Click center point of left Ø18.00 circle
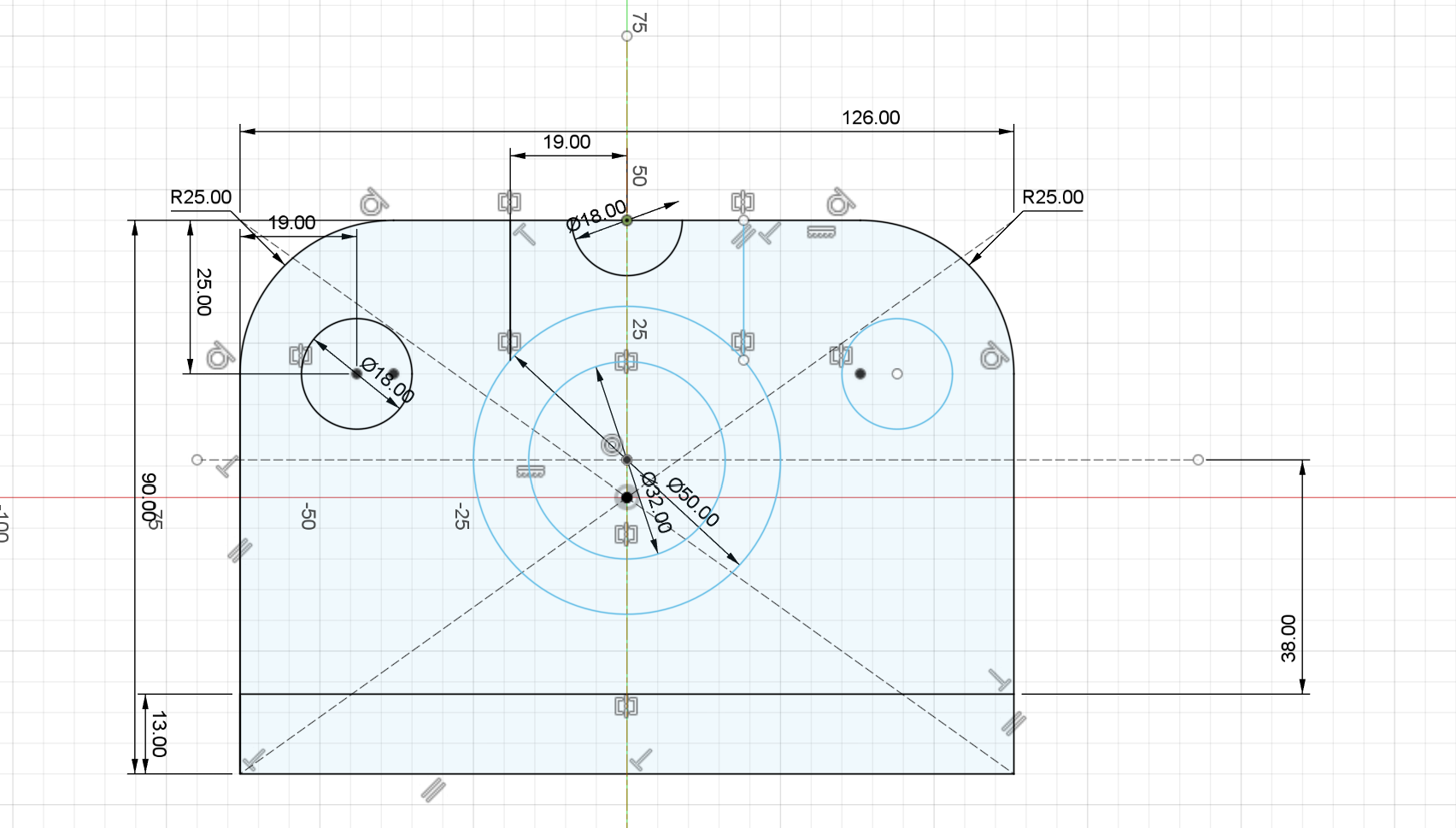The width and height of the screenshot is (1456, 828). pos(356,374)
